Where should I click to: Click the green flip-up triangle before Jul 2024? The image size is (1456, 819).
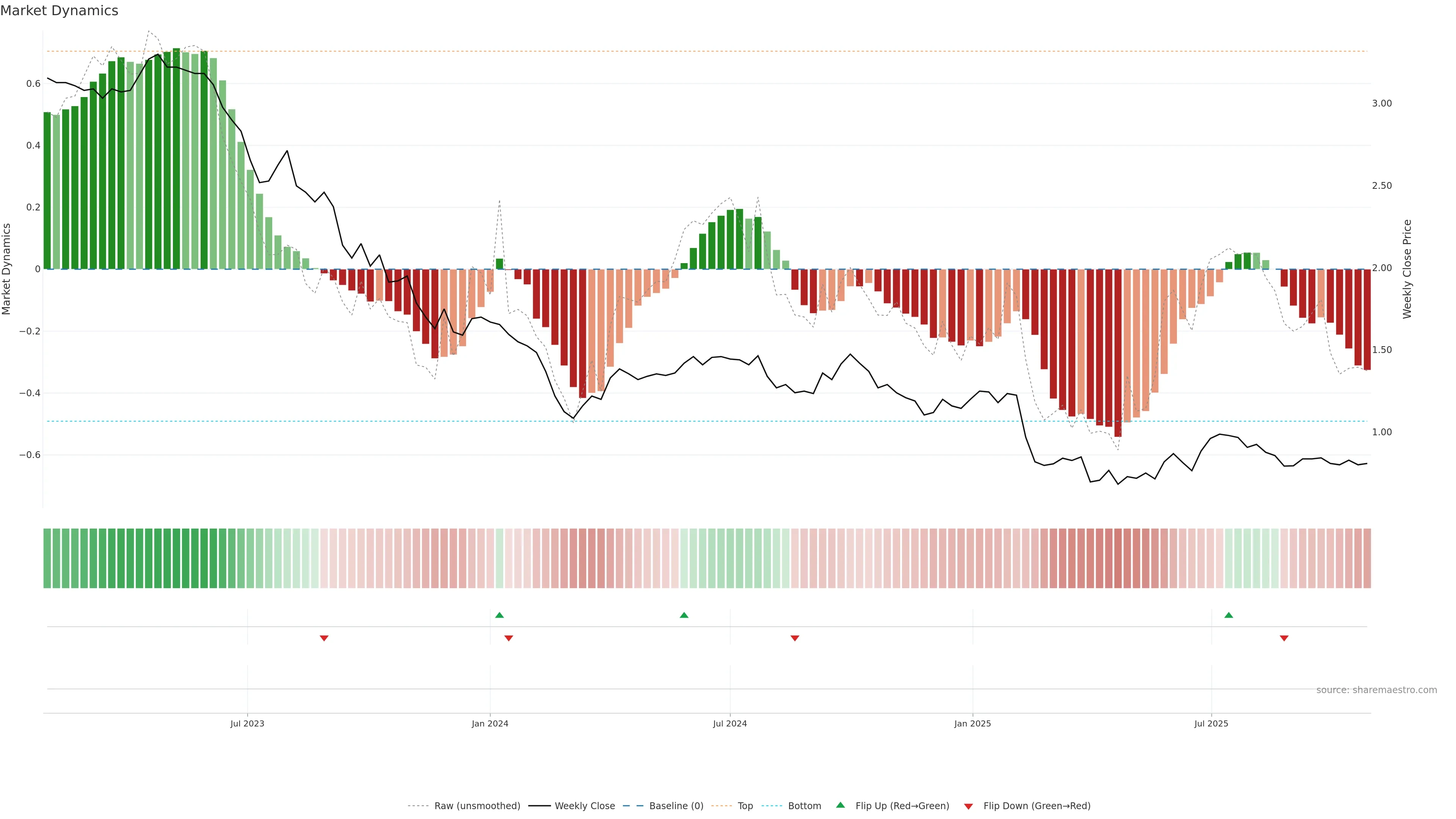click(x=684, y=615)
